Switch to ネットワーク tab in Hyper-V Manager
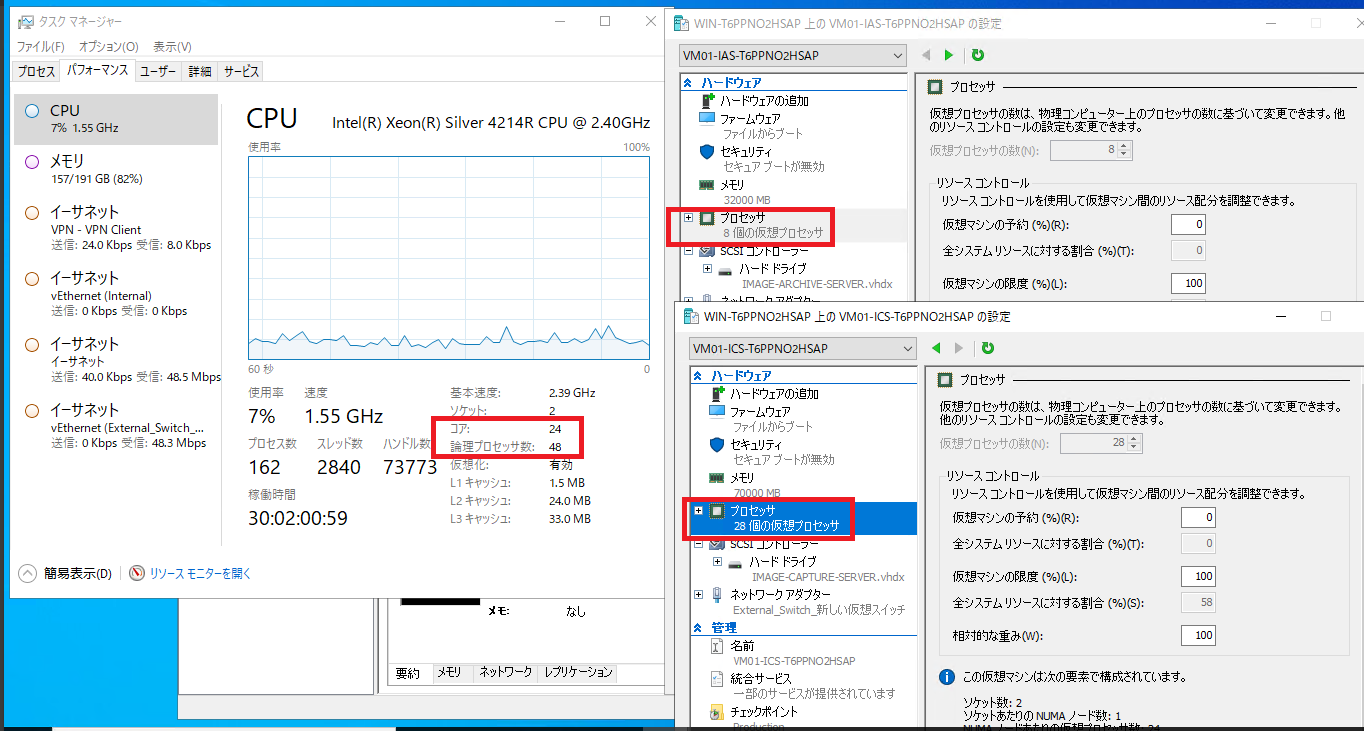Image resolution: width=1364 pixels, height=731 pixels. (505, 672)
